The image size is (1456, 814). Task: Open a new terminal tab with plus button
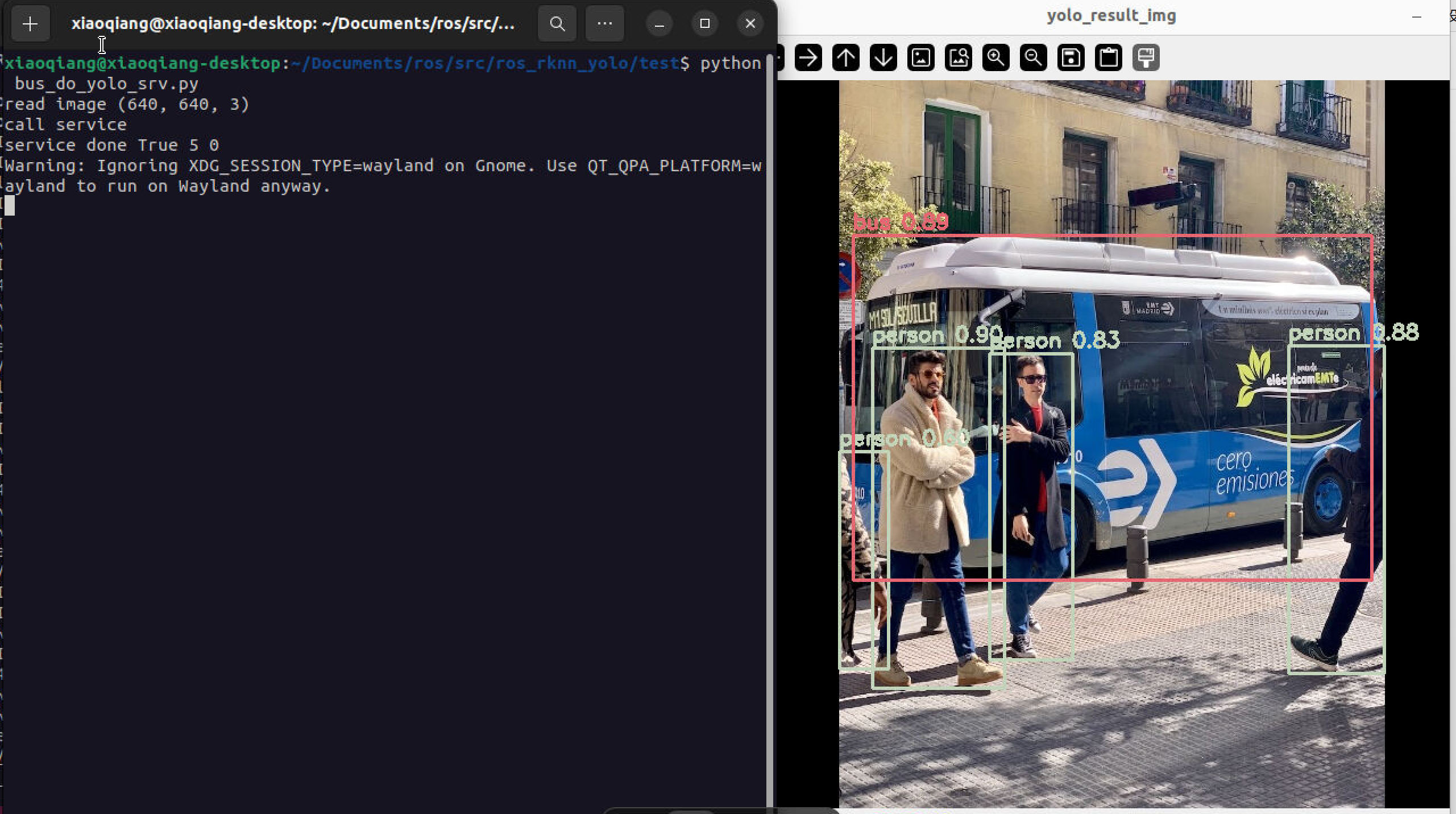click(x=30, y=24)
